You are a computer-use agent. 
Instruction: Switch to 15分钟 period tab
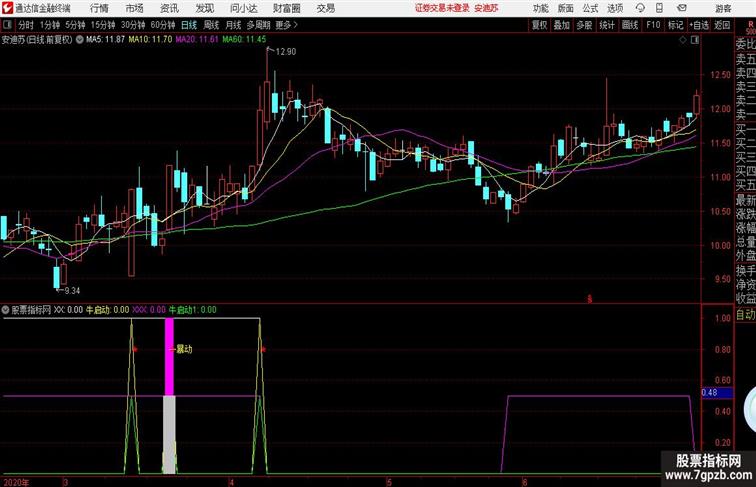tap(103, 25)
